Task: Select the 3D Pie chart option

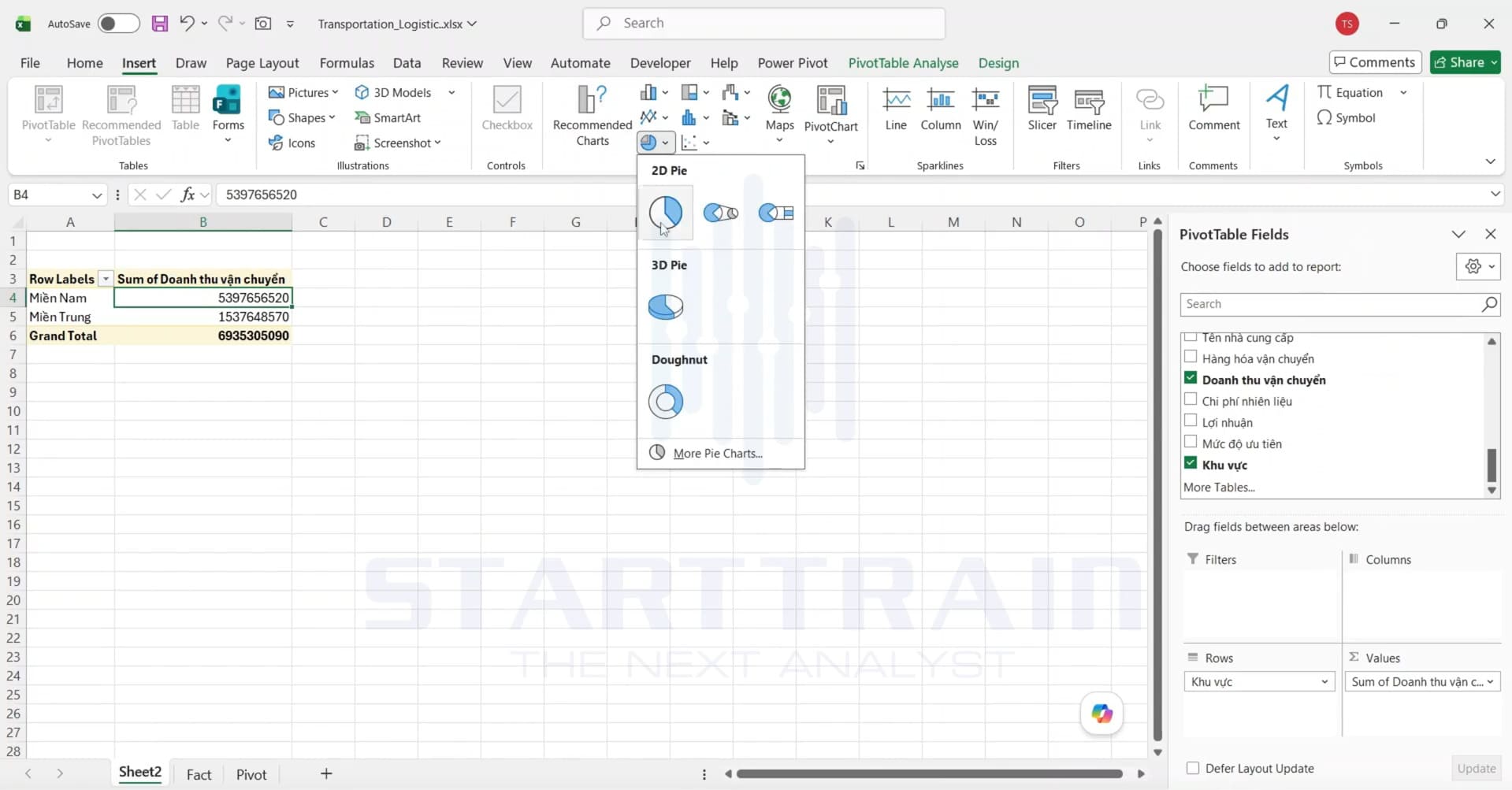Action: pyautogui.click(x=666, y=306)
